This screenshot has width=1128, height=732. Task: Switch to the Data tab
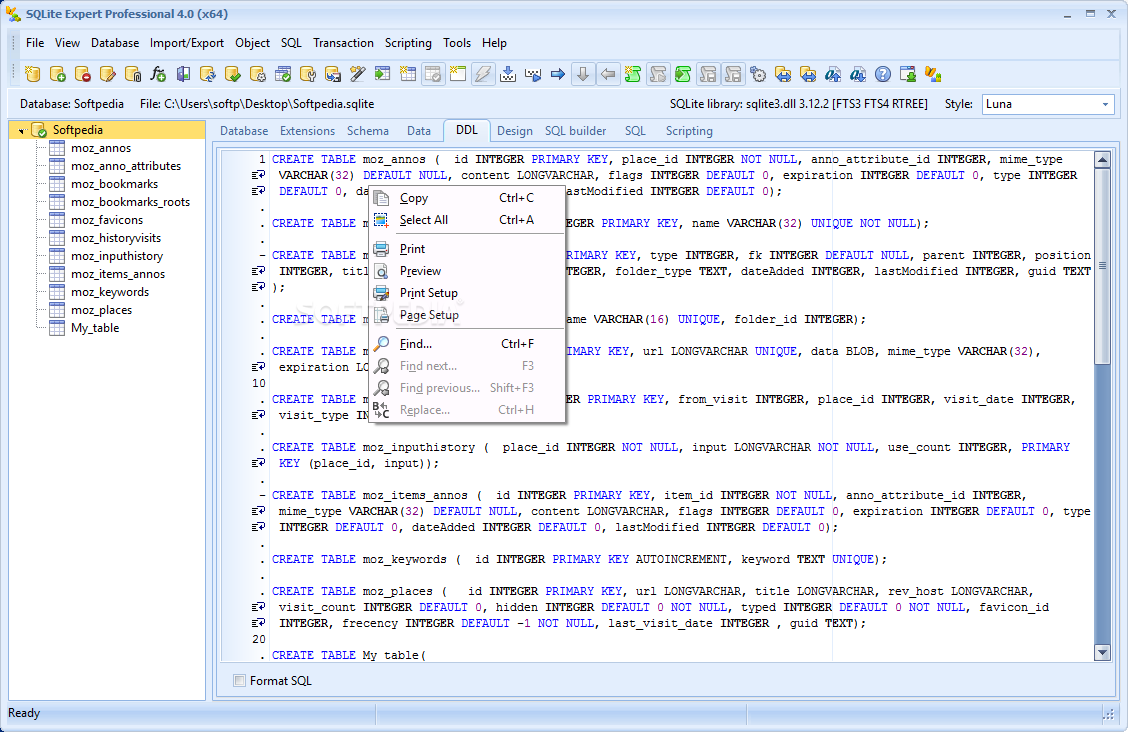click(x=419, y=131)
